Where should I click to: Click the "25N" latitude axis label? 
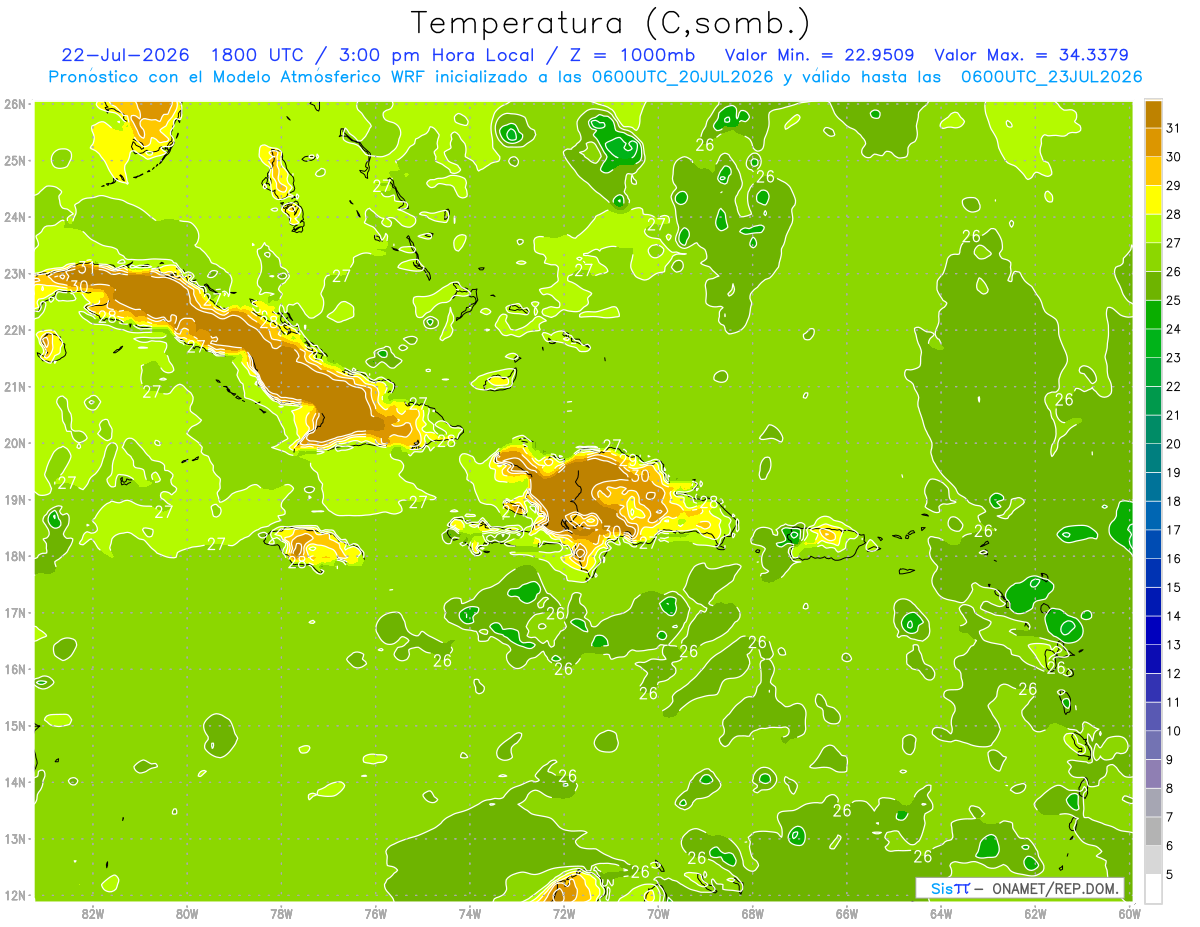click(x=15, y=160)
